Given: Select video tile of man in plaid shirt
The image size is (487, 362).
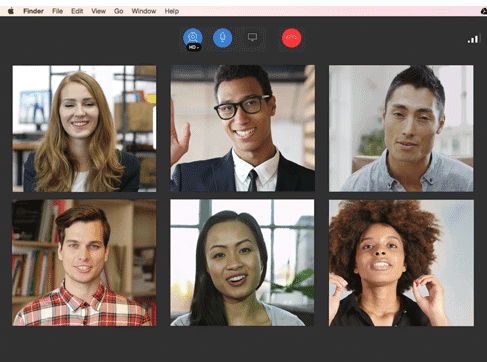Looking at the screenshot, I should (84, 263).
